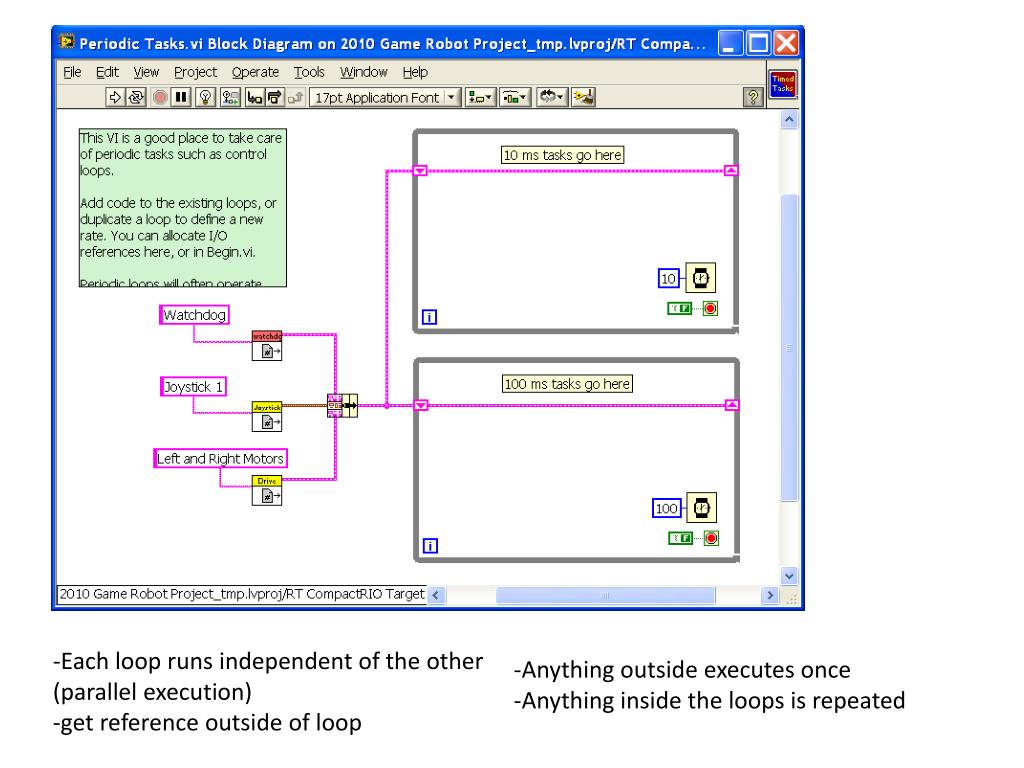This screenshot has height=768, width=1024.
Task: Click the Abort Execution stop button
Action: [160, 97]
